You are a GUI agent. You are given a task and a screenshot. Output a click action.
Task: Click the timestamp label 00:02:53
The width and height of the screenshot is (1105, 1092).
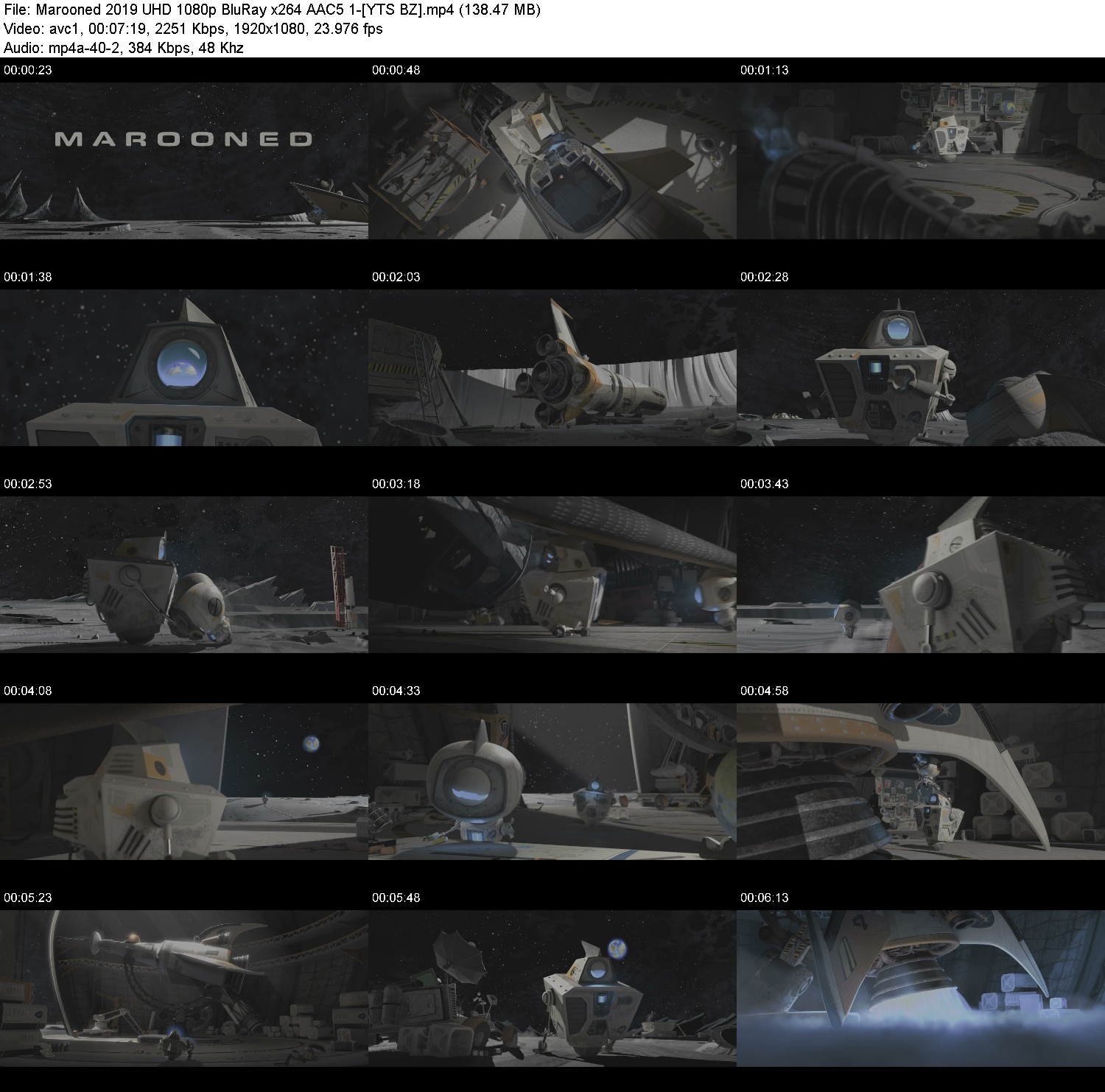pyautogui.click(x=28, y=484)
